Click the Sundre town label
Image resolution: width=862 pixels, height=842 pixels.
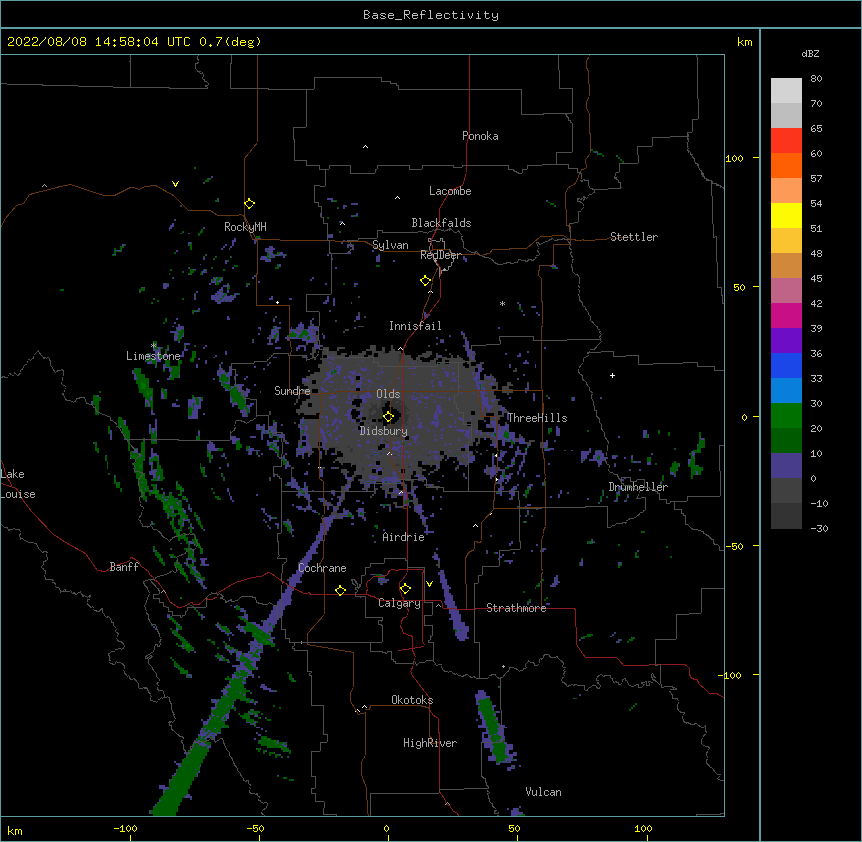click(x=292, y=391)
